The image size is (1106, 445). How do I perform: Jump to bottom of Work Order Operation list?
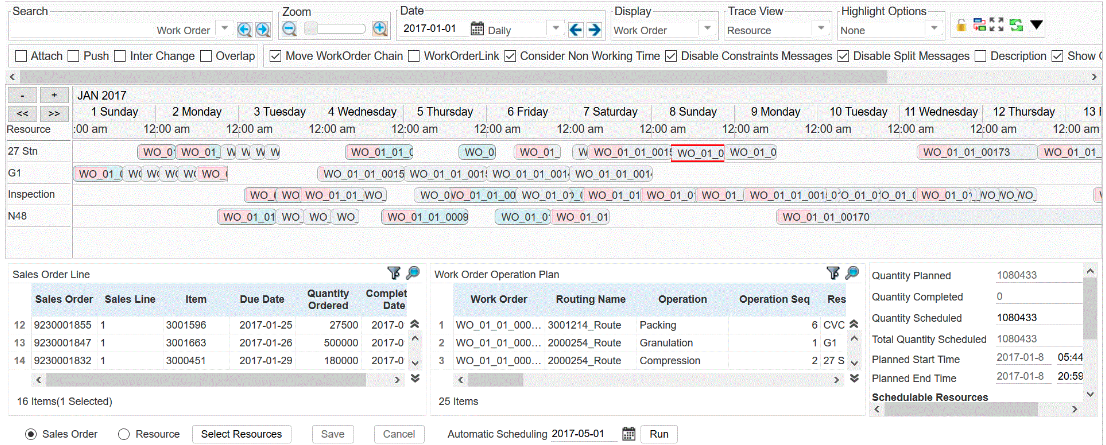[x=853, y=378]
